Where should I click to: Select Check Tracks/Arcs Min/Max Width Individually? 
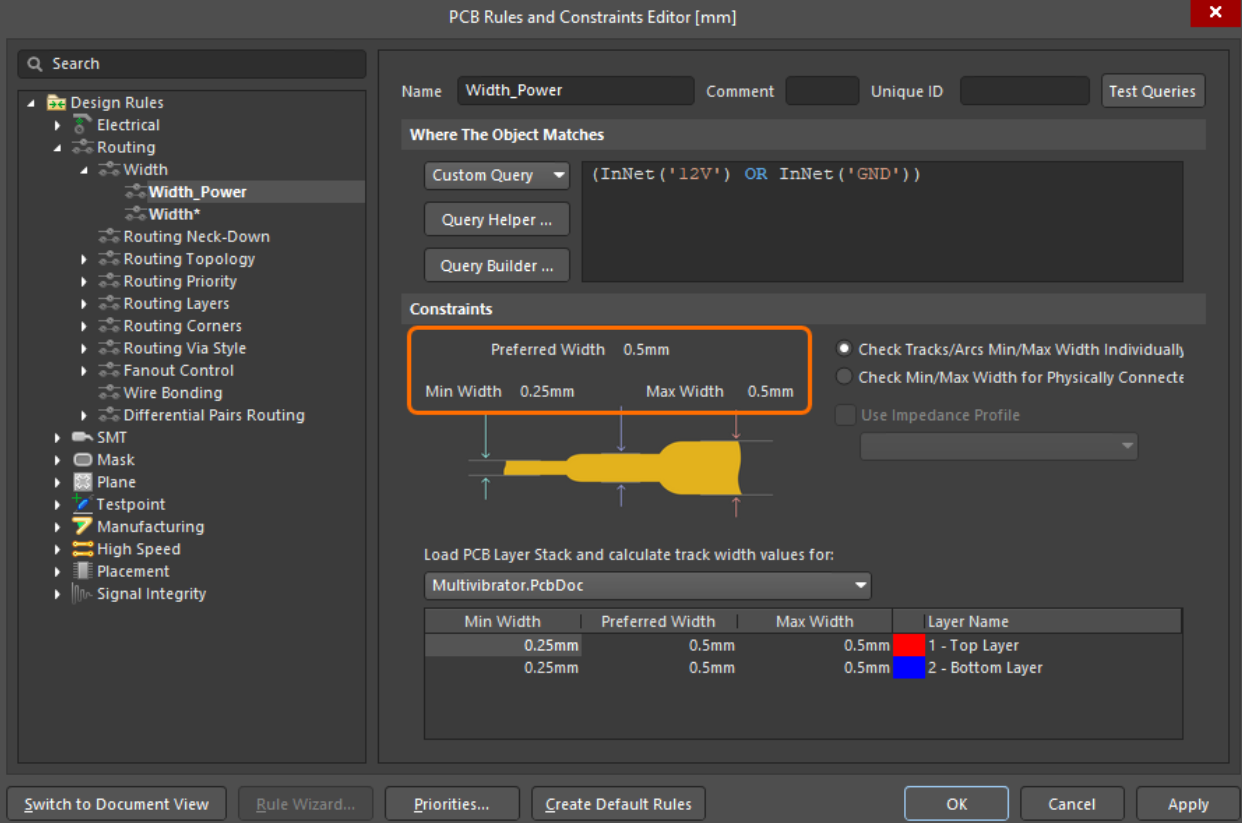point(845,349)
